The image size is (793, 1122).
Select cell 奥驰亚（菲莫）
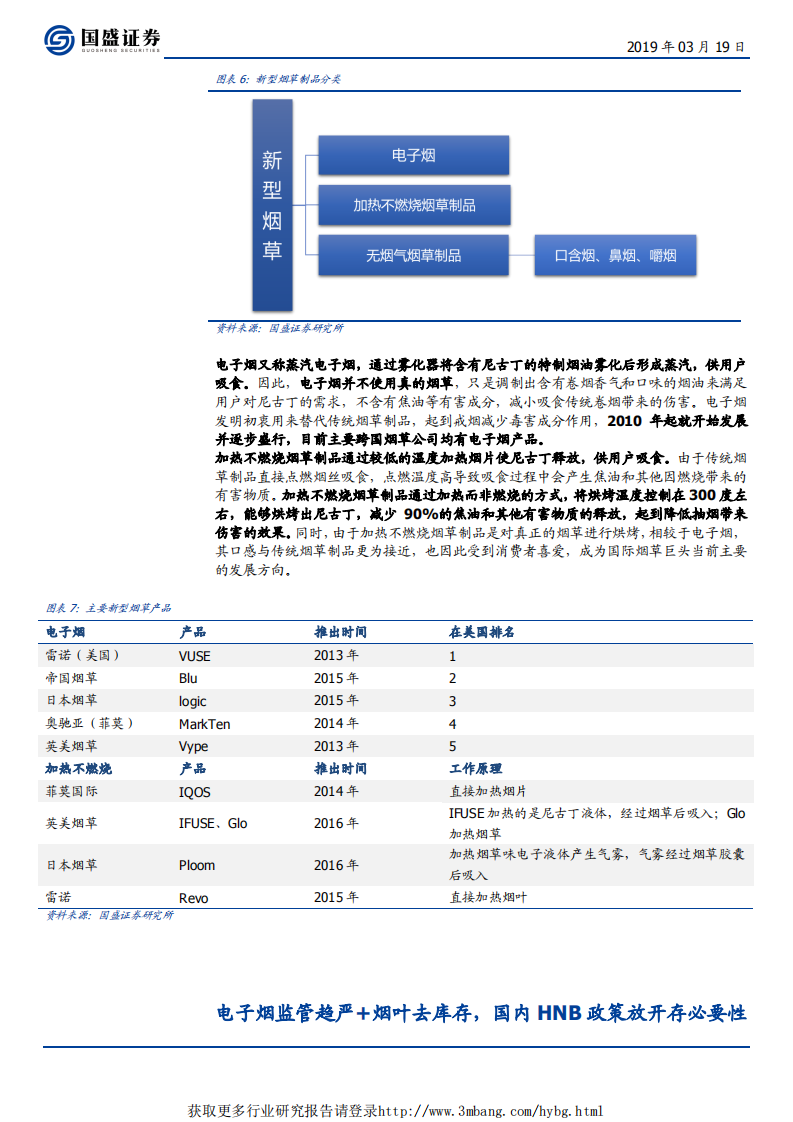(x=90, y=723)
